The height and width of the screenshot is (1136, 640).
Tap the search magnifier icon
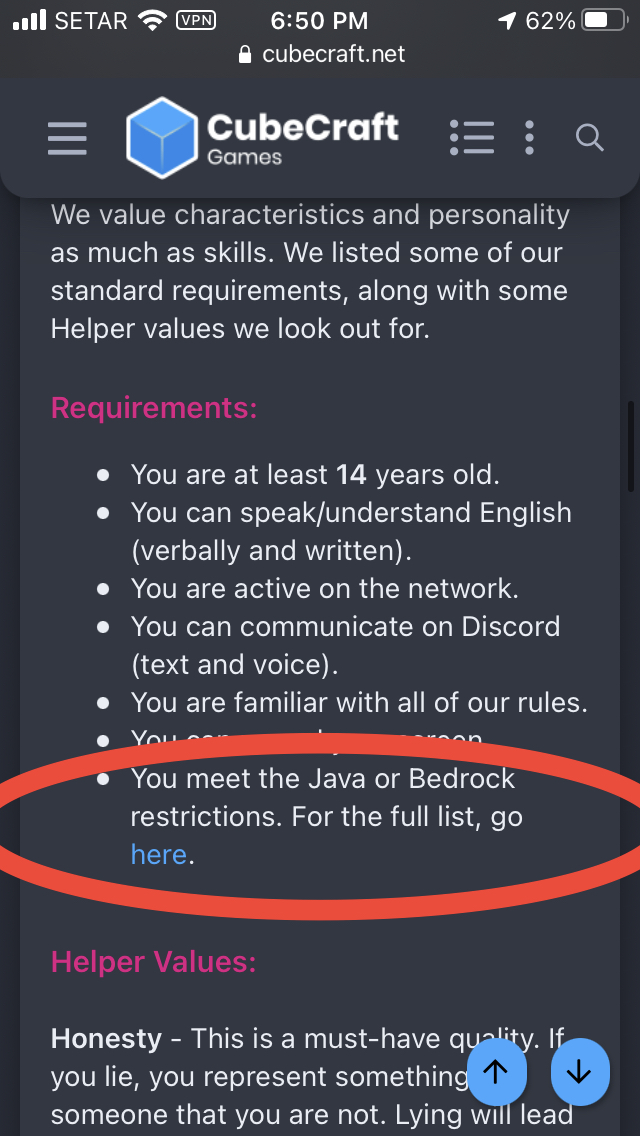589,137
